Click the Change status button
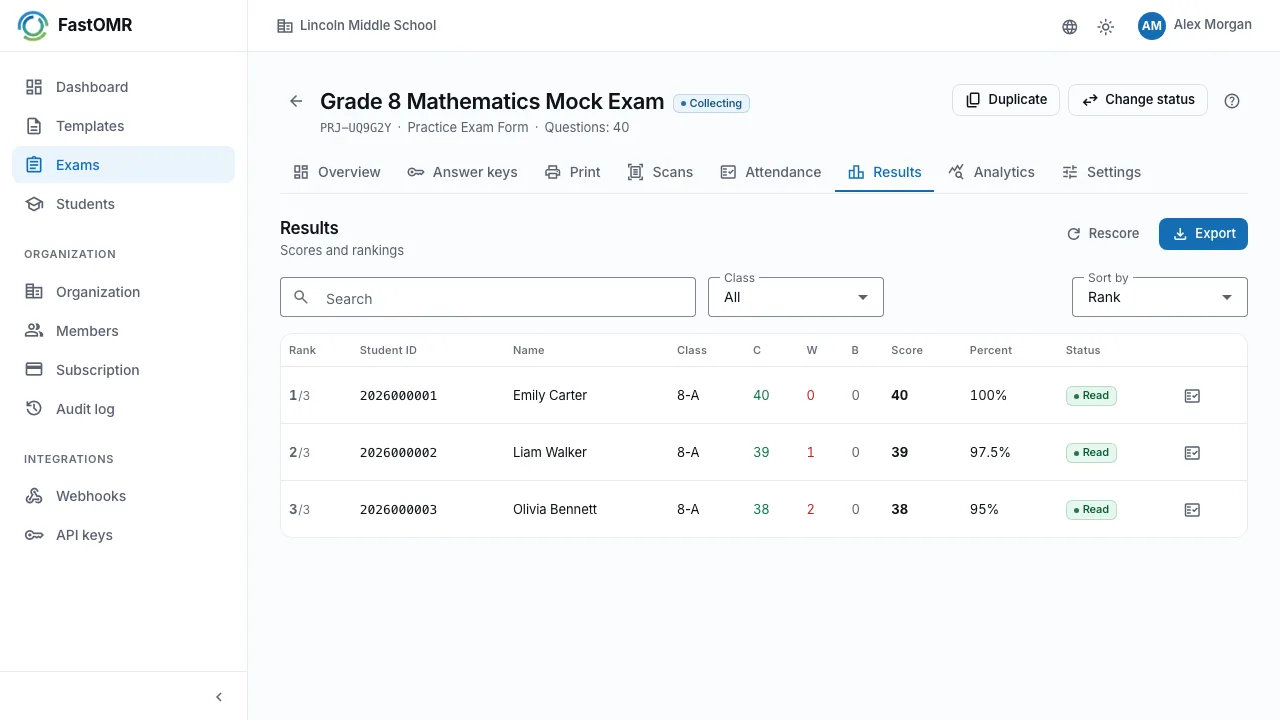 point(1138,100)
